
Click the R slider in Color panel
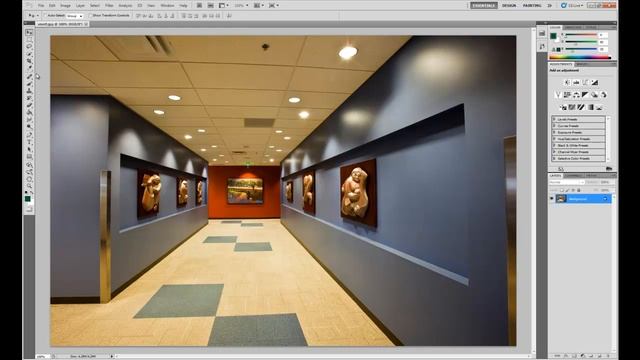coord(581,36)
